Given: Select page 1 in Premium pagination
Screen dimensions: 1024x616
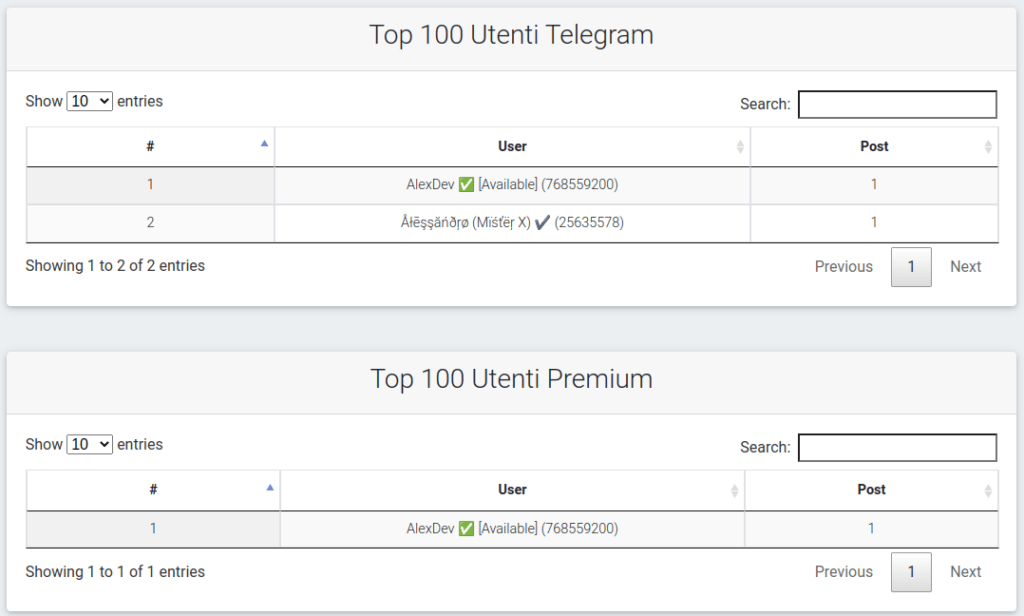Looking at the screenshot, I should pos(911,572).
